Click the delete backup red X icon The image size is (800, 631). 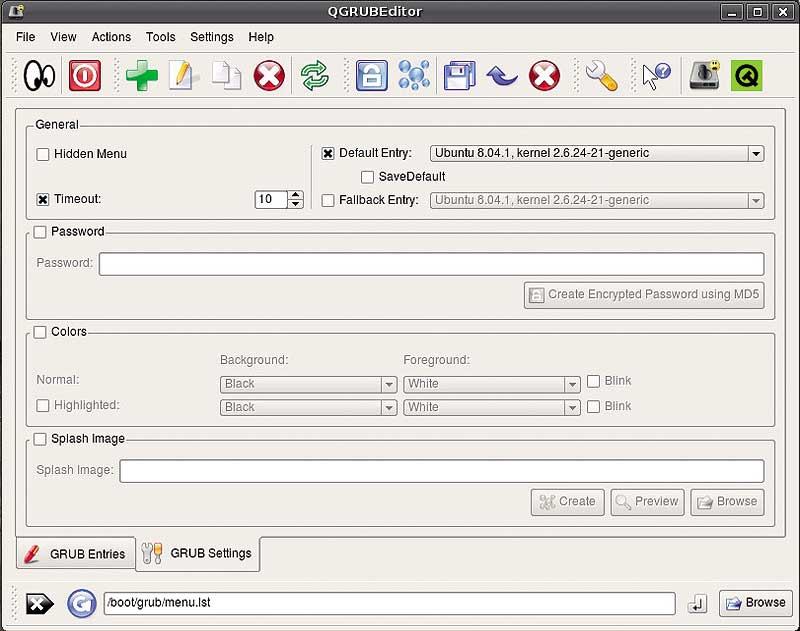[x=544, y=76]
